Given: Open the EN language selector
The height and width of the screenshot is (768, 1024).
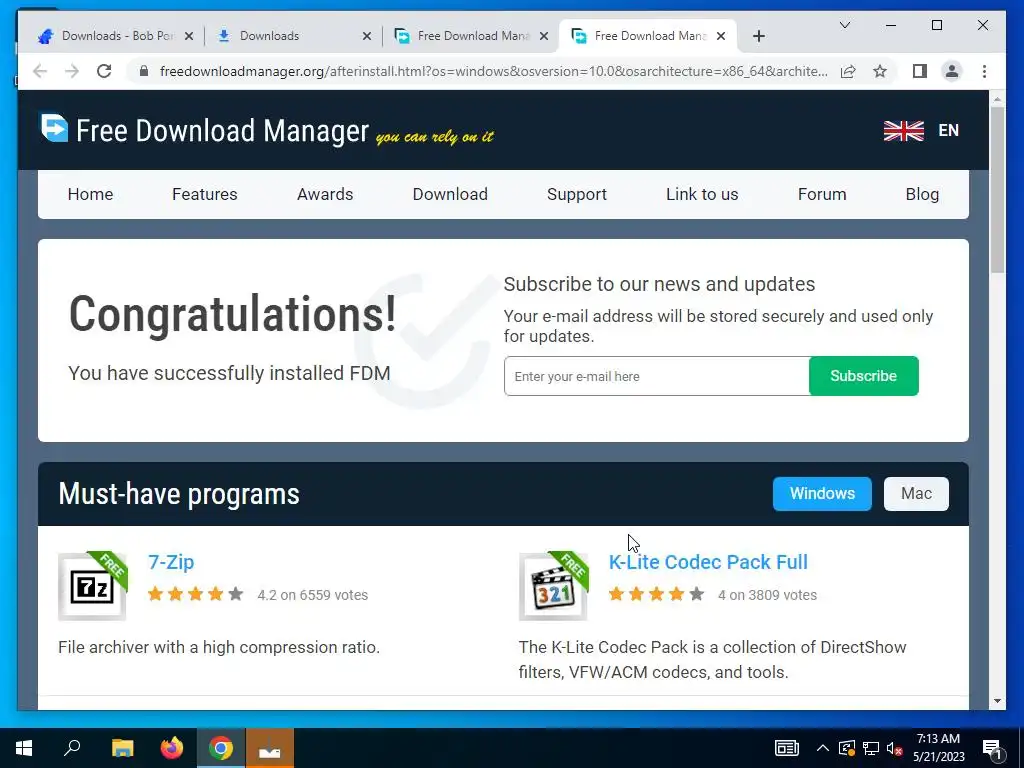Looking at the screenshot, I should [948, 131].
